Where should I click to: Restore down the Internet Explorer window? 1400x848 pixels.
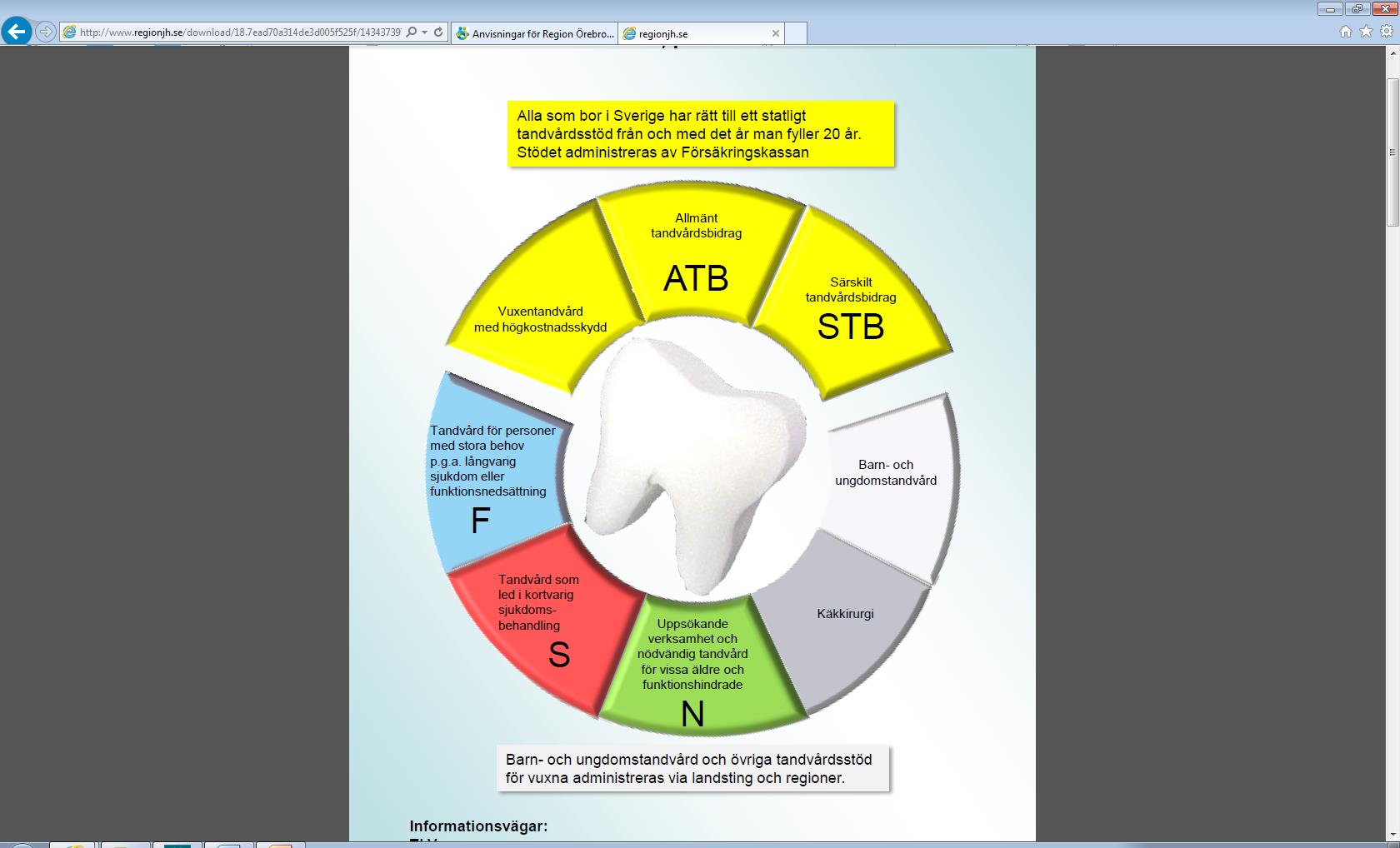coord(1357,8)
